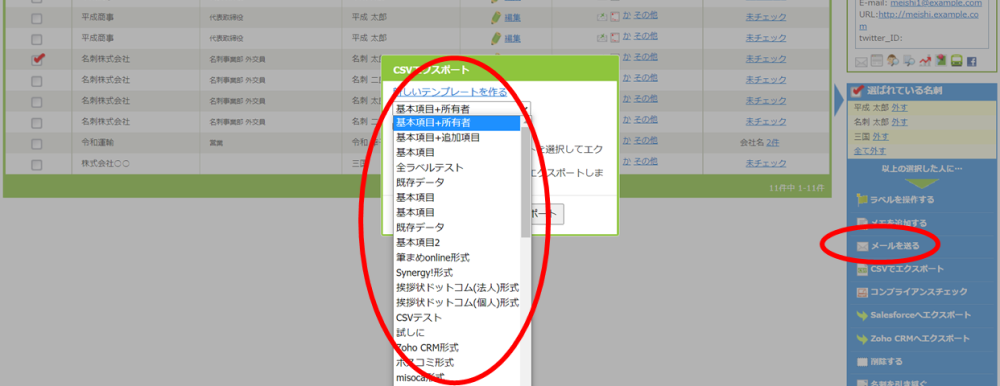Run コンプライアンスチェック action
1000x386 pixels.
(918, 292)
